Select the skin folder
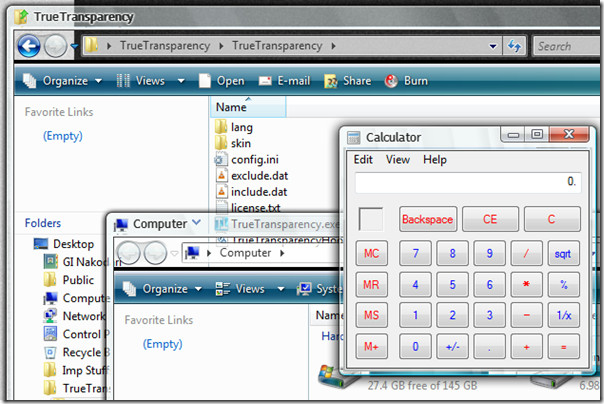 pos(233,143)
